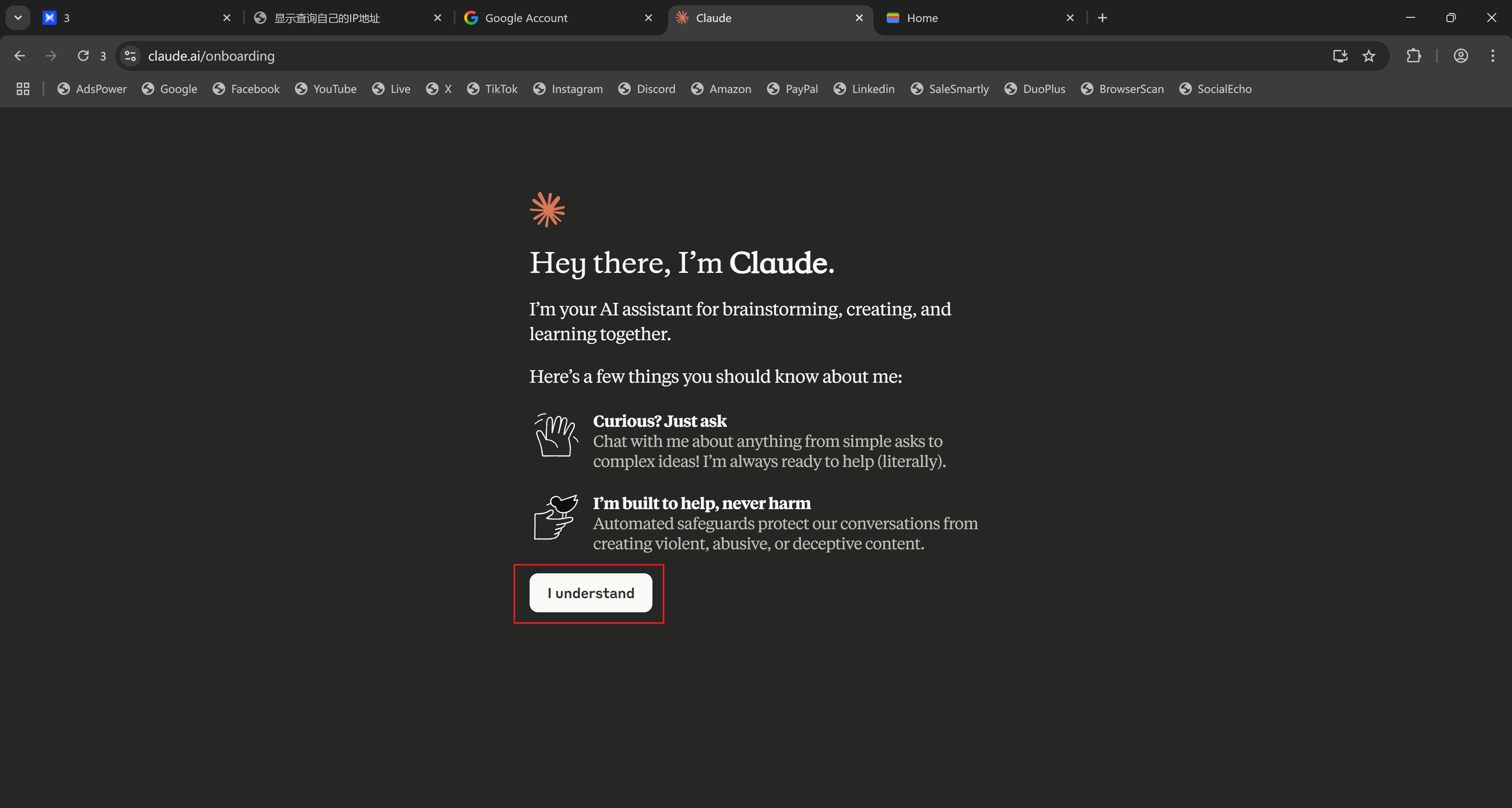Restore down the browser window
Viewport: 1512px width, 808px height.
pyautogui.click(x=1450, y=18)
